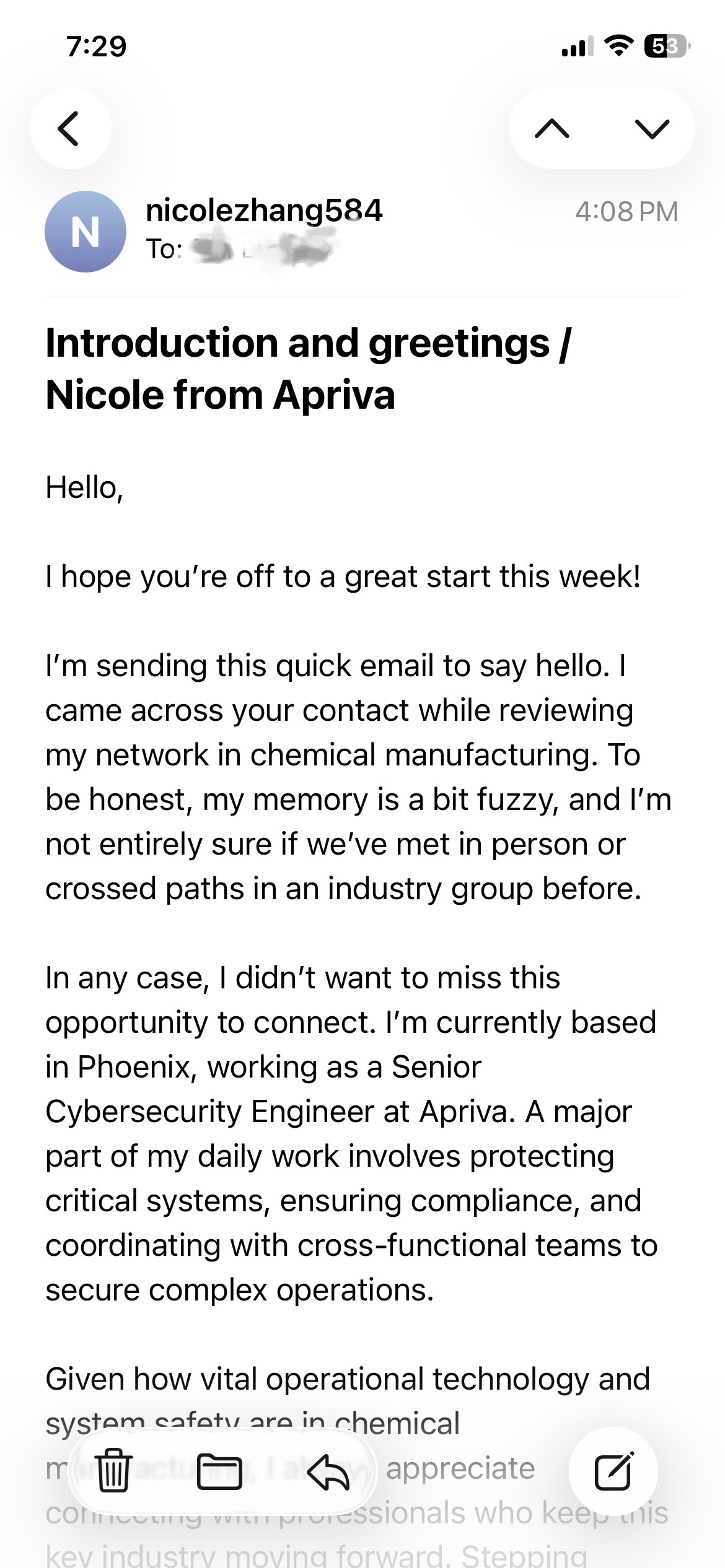Compose a new message with pencil icon
The image size is (725, 1568).
tap(613, 1471)
